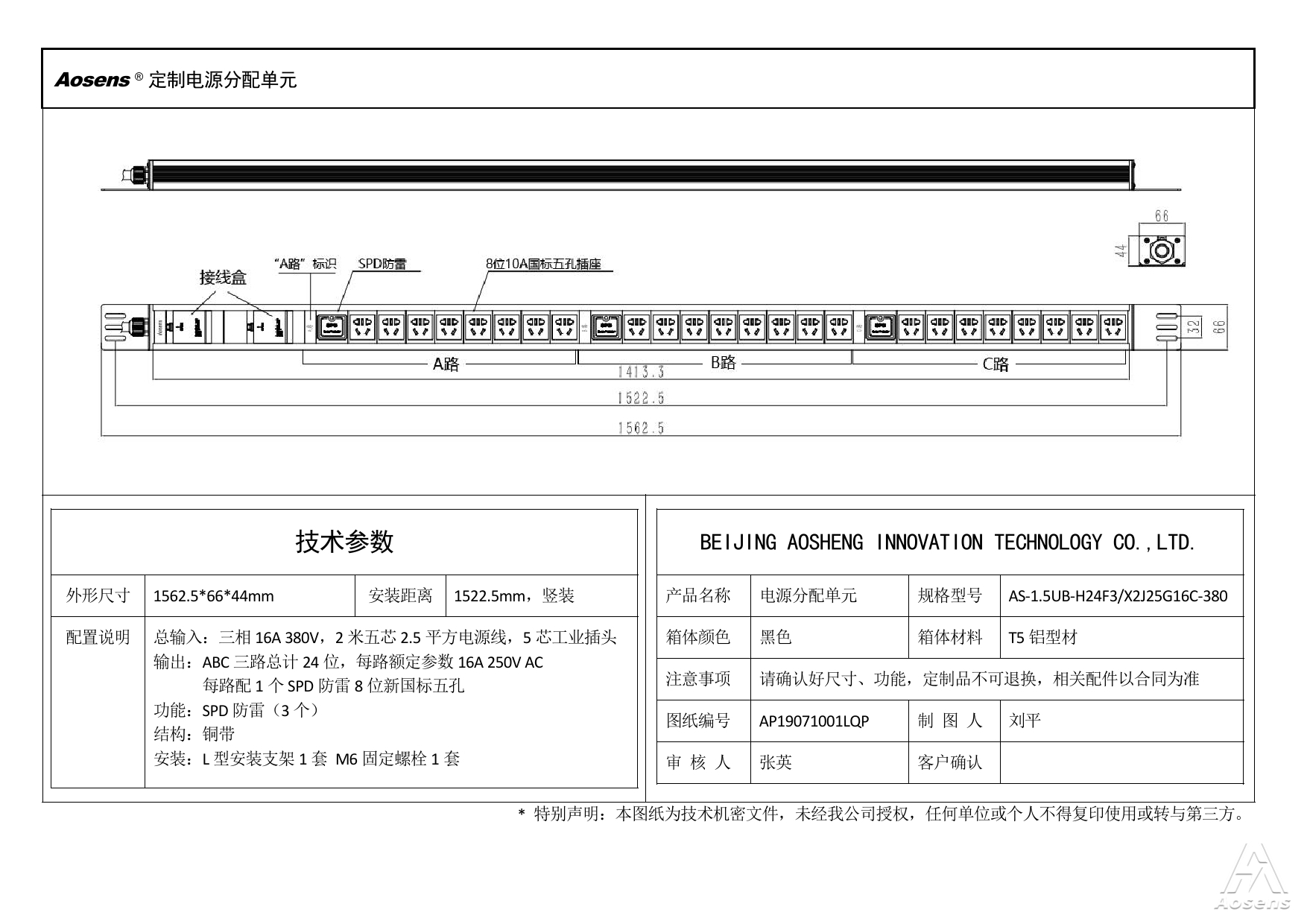This screenshot has width=1307, height=924.
Task: Click drawing number AP19071001LQP
Action: pyautogui.click(x=814, y=721)
